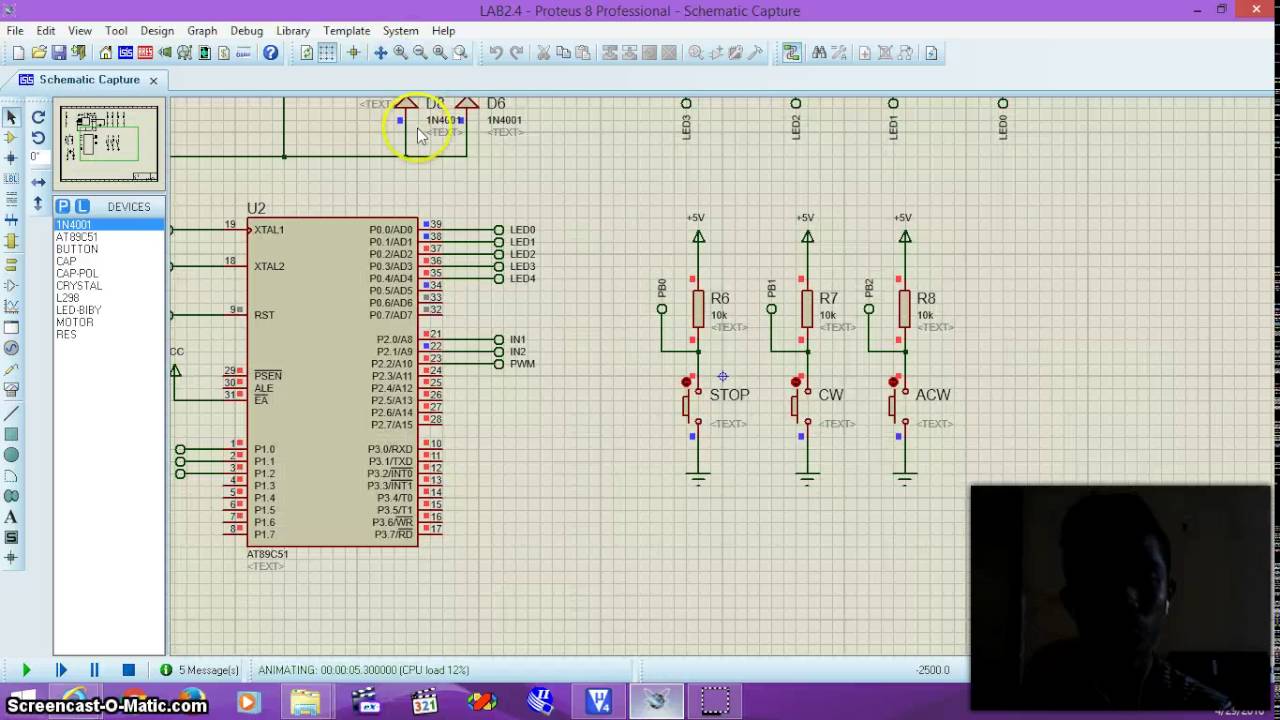Click the Y-Mirror vertical flip icon

coord(38,203)
